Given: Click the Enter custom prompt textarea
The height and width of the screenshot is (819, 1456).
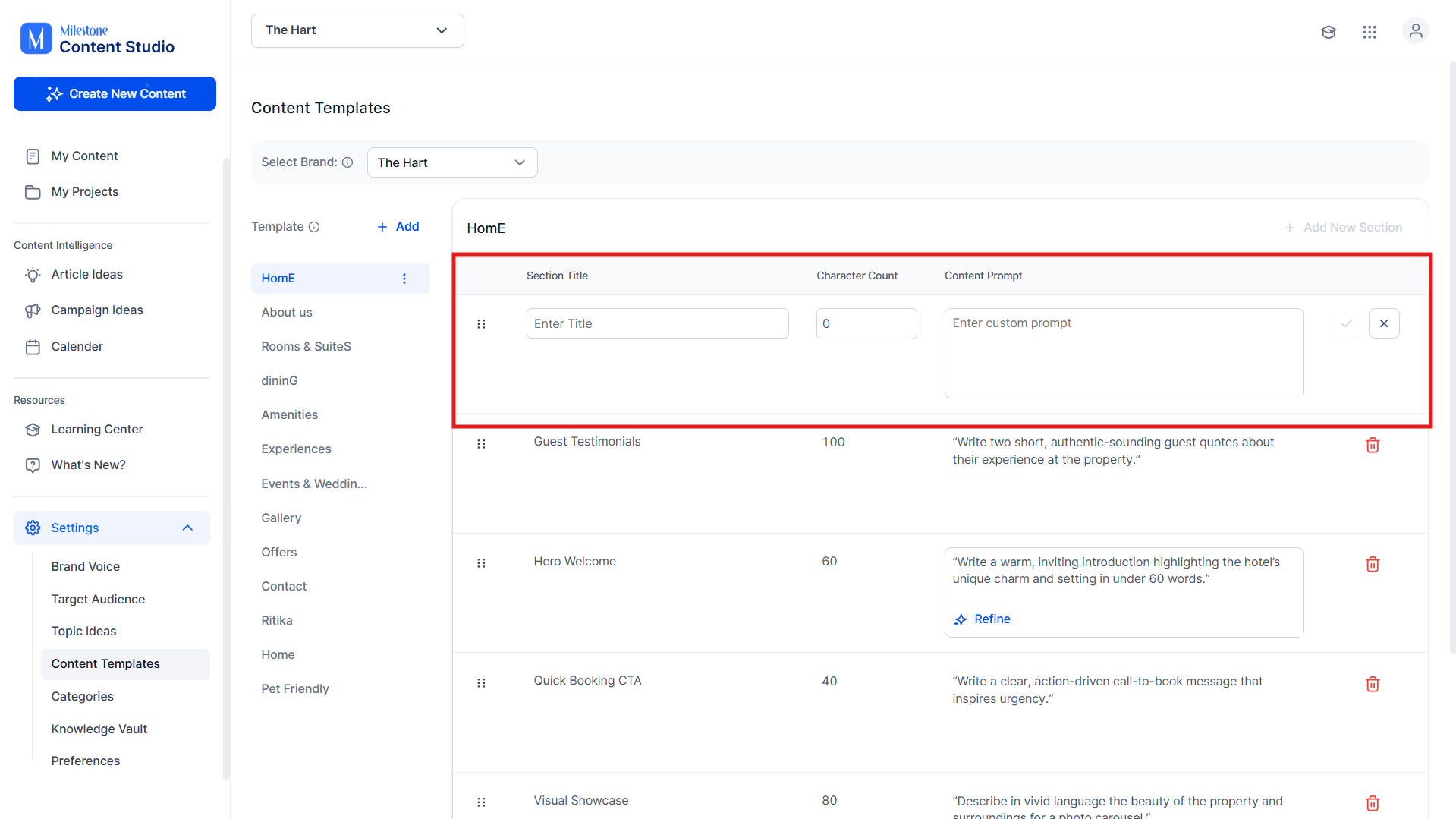Looking at the screenshot, I should [1124, 353].
